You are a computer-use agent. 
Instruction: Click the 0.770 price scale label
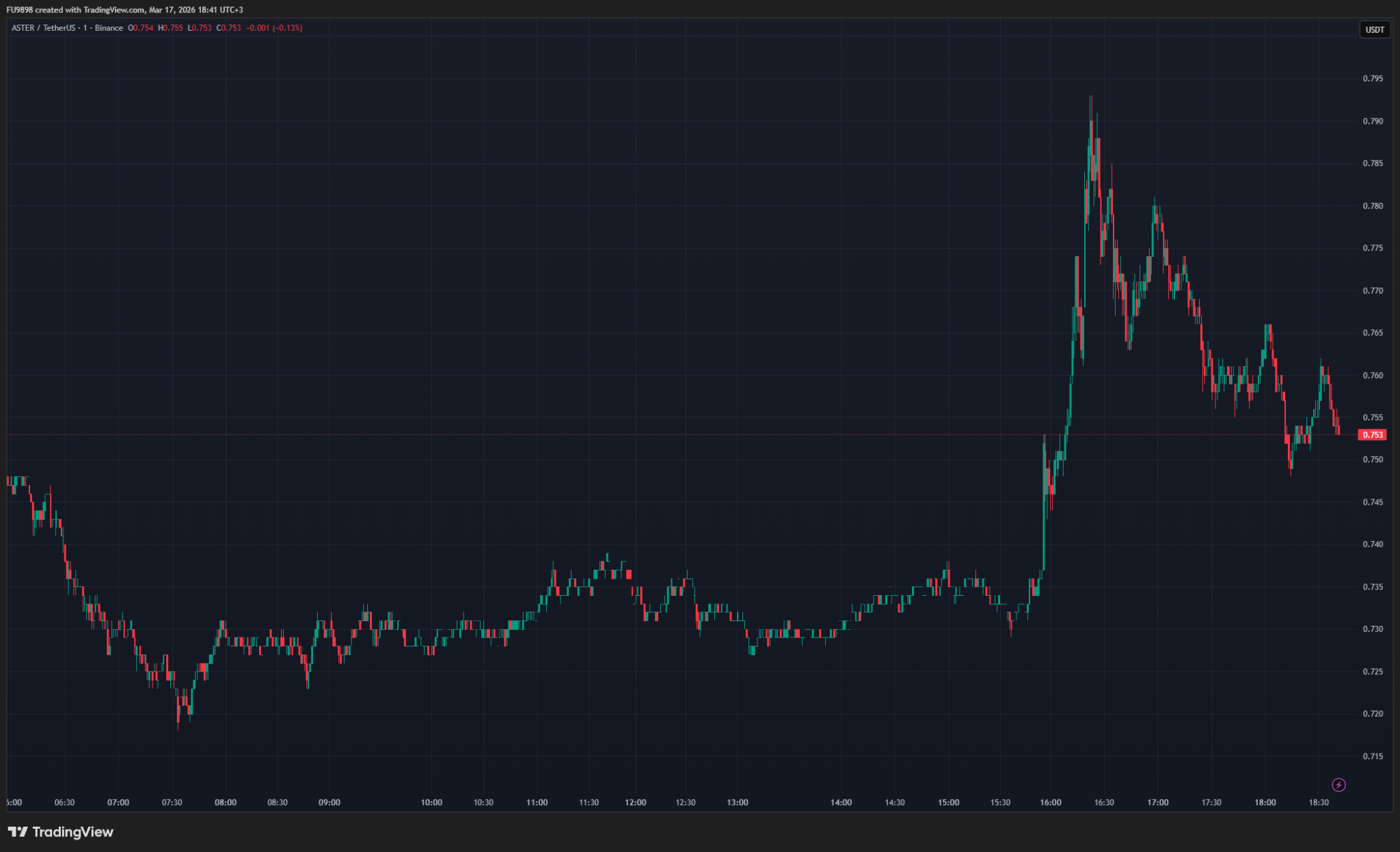click(x=1372, y=290)
